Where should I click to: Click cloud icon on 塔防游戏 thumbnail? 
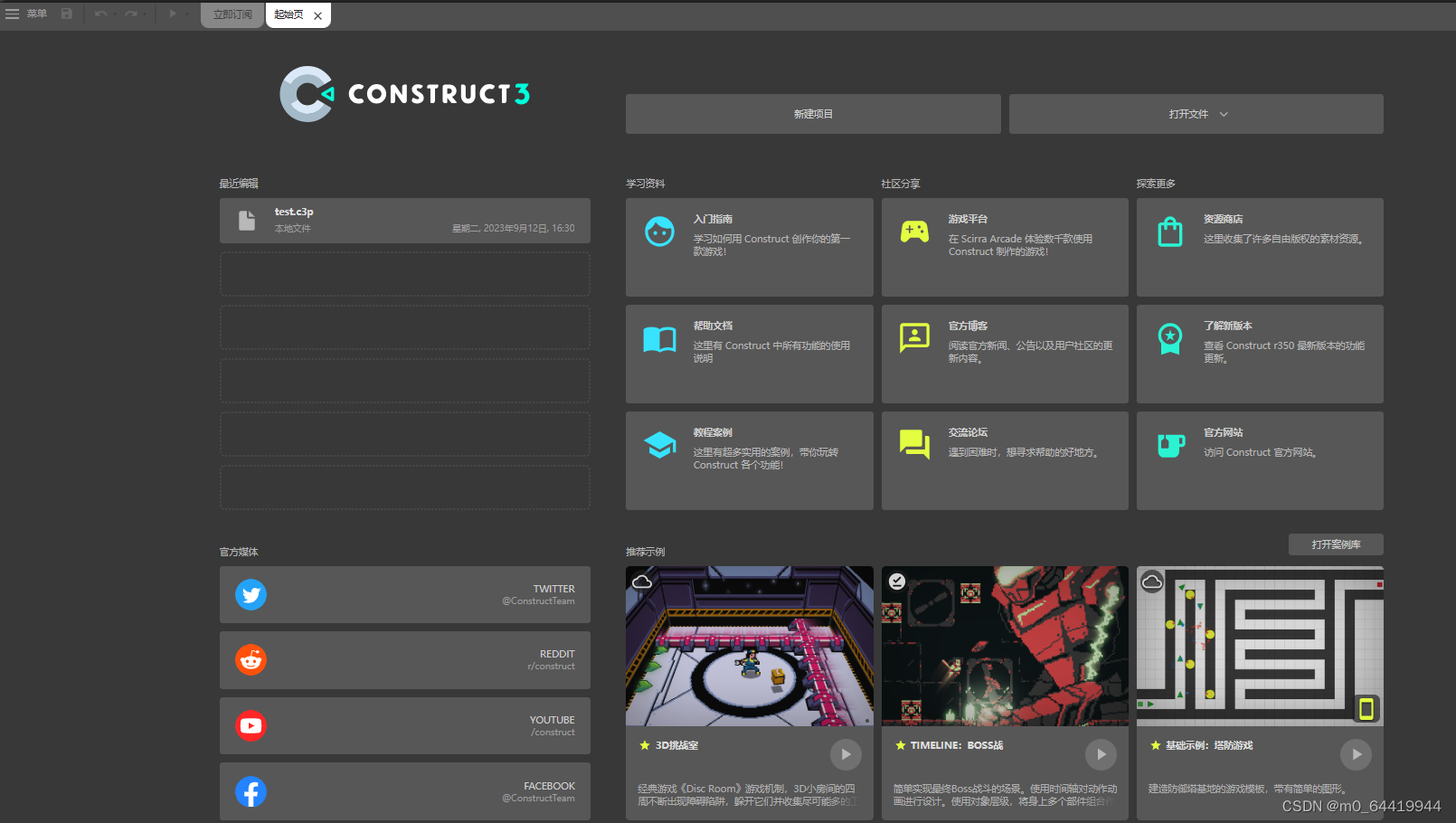(1152, 582)
